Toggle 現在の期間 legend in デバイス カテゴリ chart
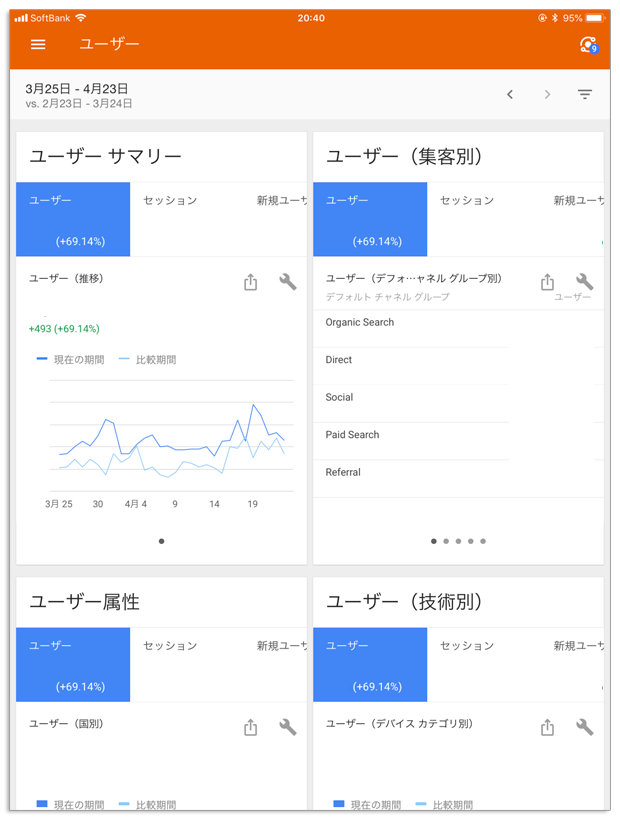This screenshot has height=820, width=620. point(368,804)
